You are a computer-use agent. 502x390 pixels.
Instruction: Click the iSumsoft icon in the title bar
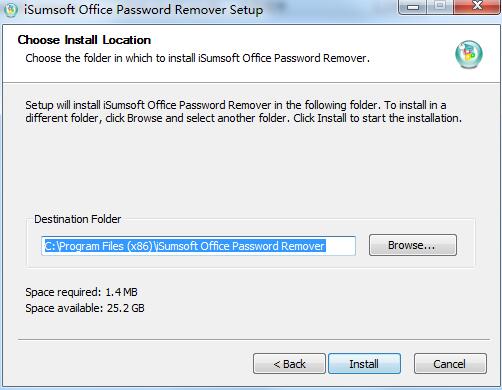click(x=11, y=10)
